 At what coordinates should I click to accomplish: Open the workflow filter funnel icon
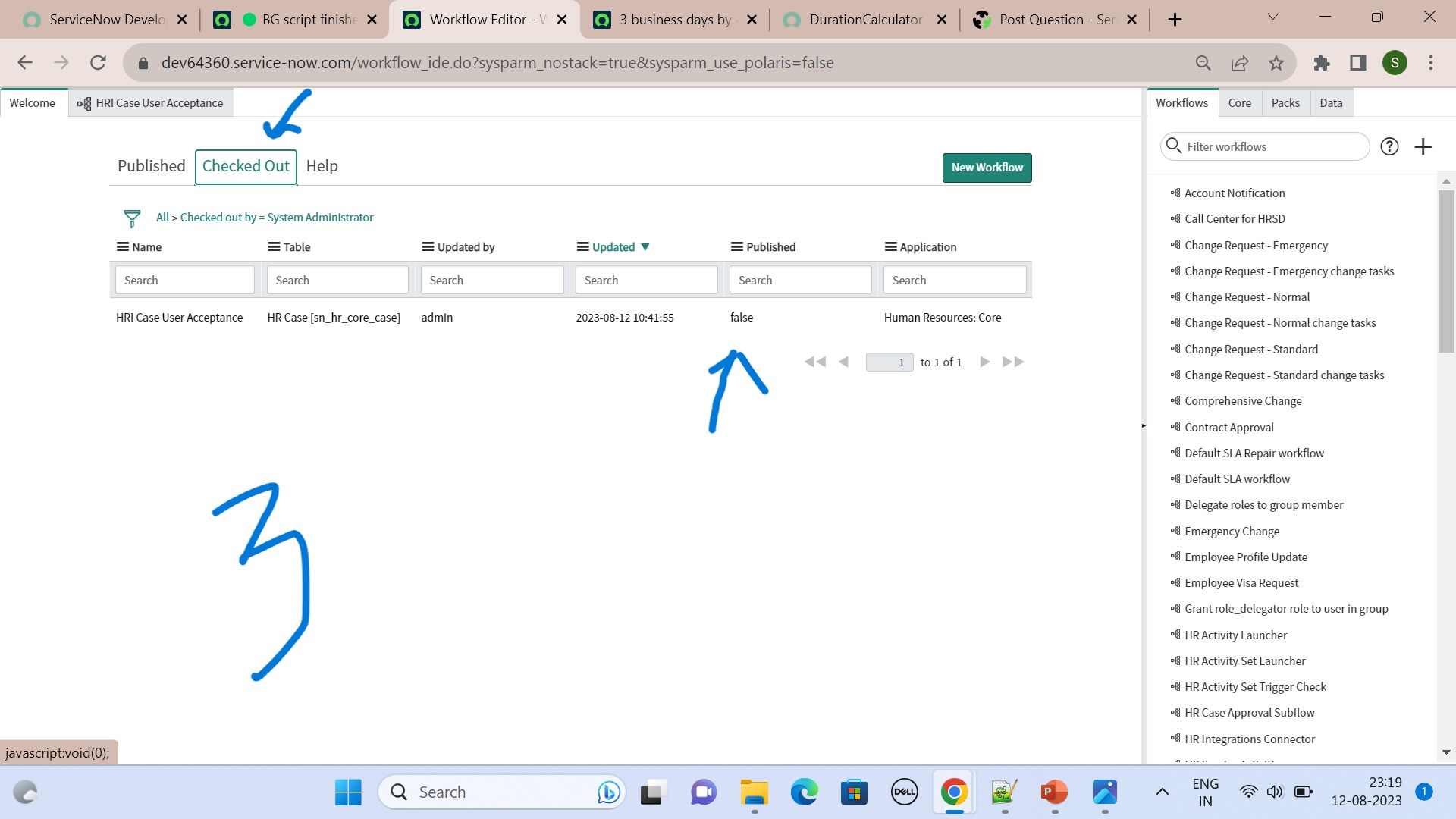[132, 218]
